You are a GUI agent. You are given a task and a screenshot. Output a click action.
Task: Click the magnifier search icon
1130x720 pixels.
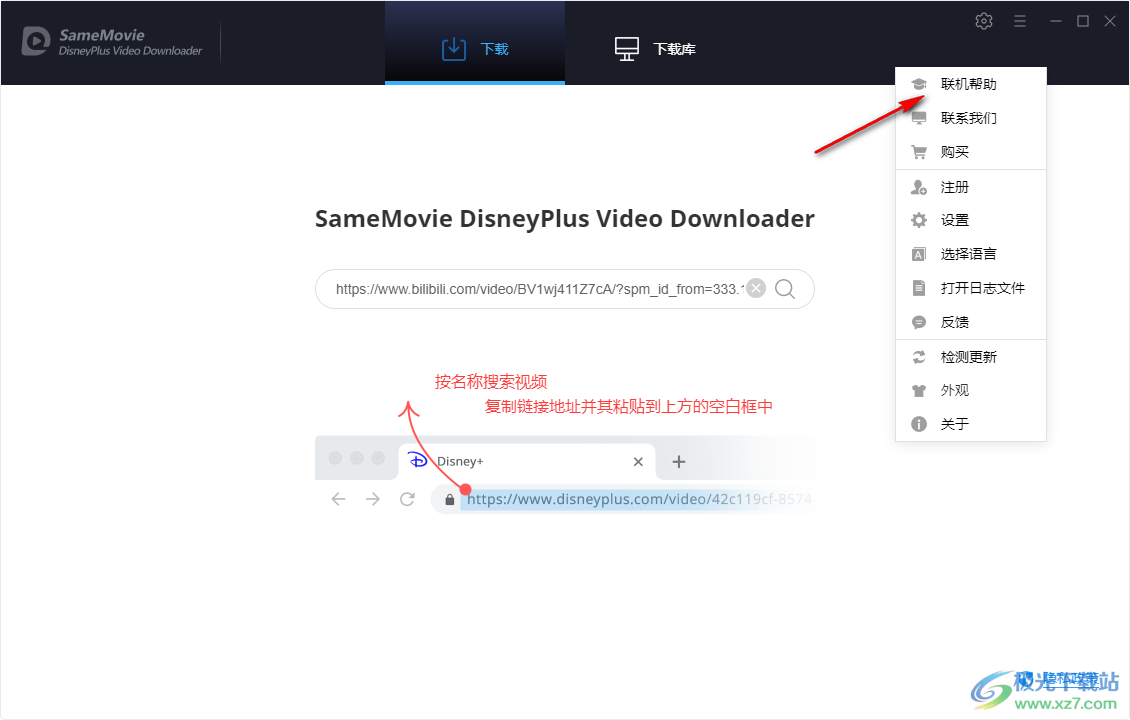(x=785, y=289)
